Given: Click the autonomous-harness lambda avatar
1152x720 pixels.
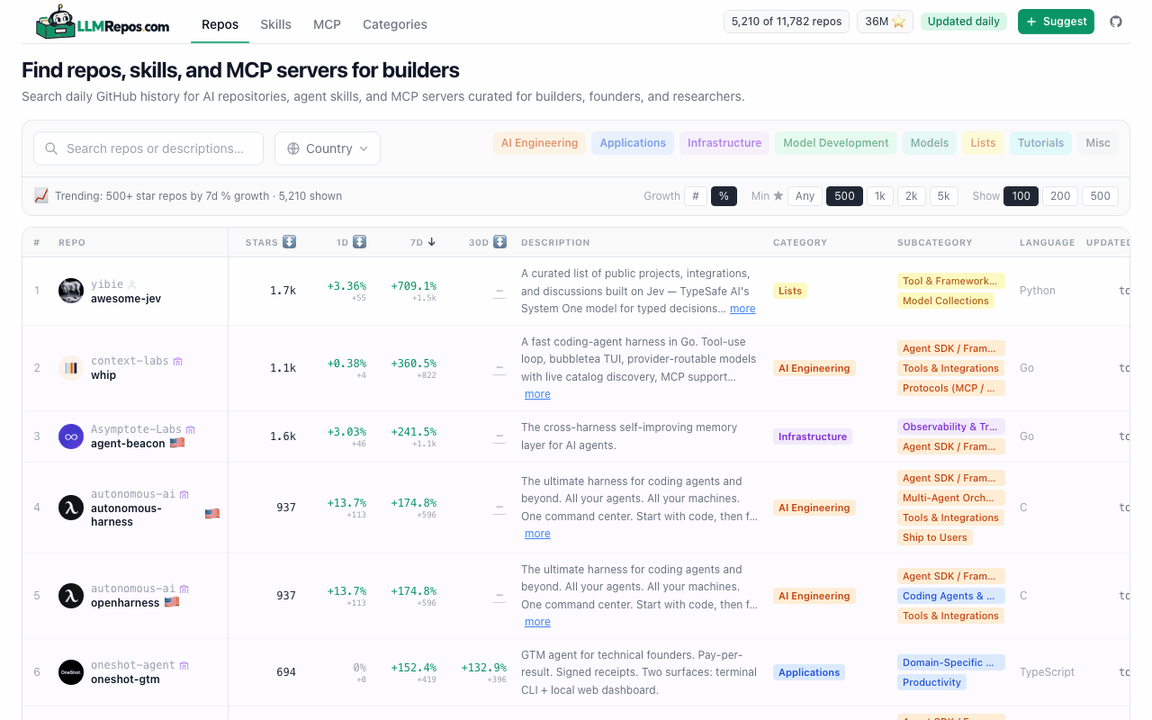Looking at the screenshot, I should (71, 507).
